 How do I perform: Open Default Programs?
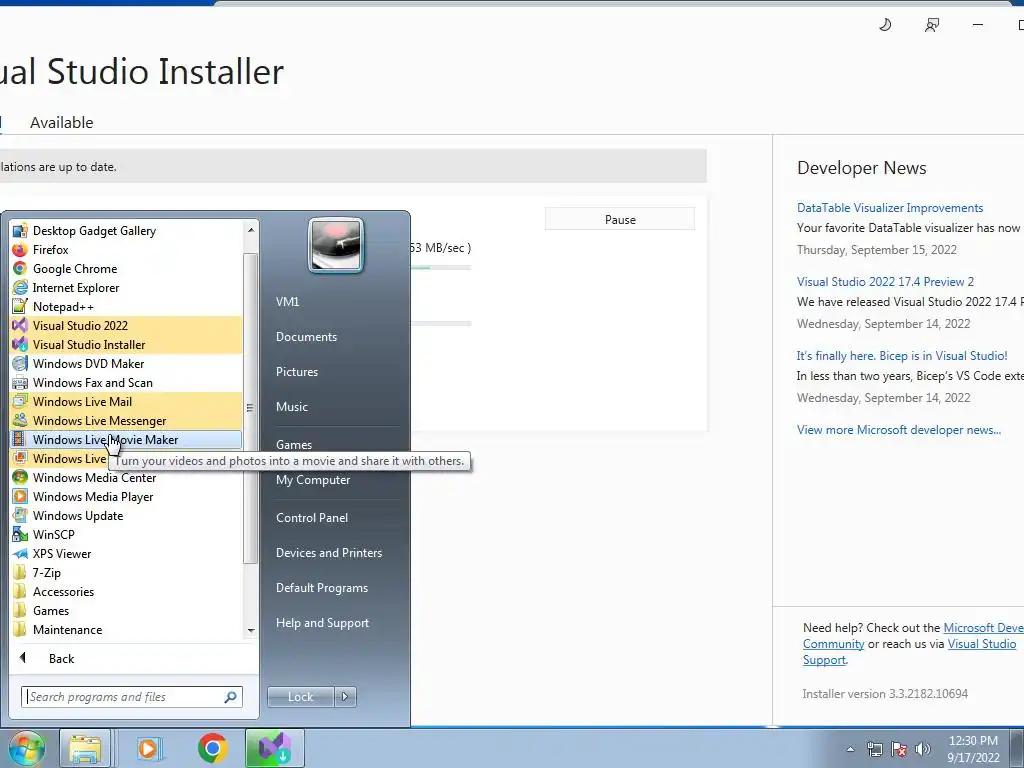pos(321,588)
